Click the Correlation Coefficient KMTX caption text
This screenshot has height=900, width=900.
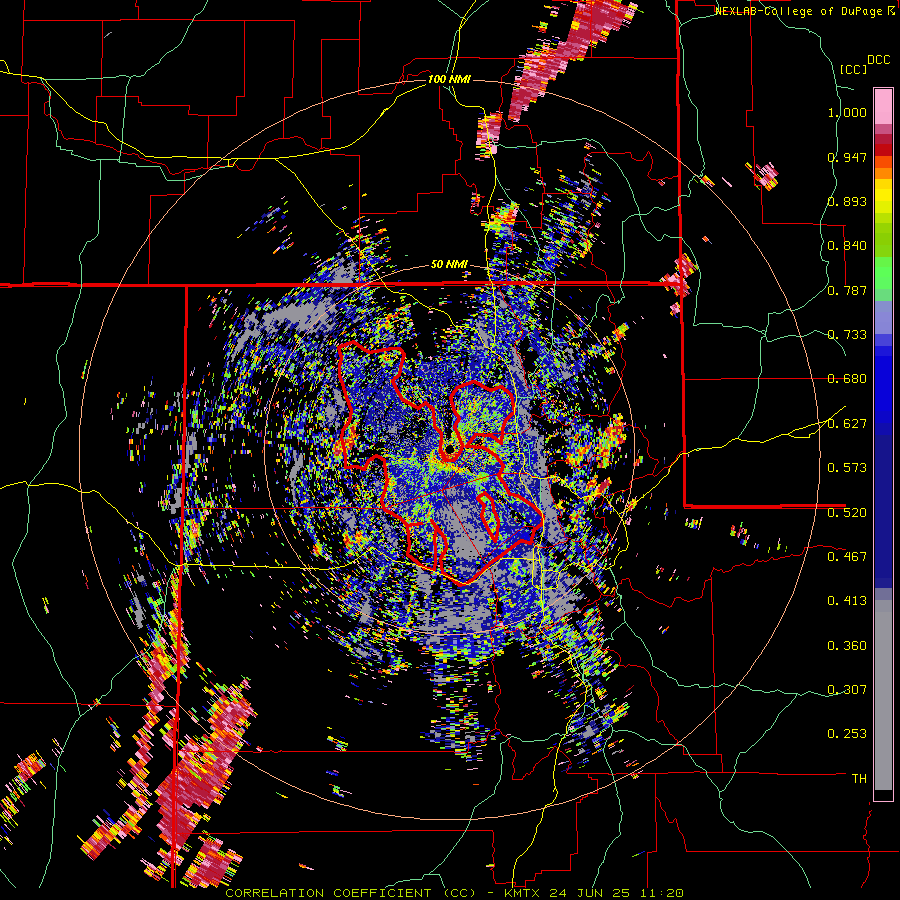454,893
